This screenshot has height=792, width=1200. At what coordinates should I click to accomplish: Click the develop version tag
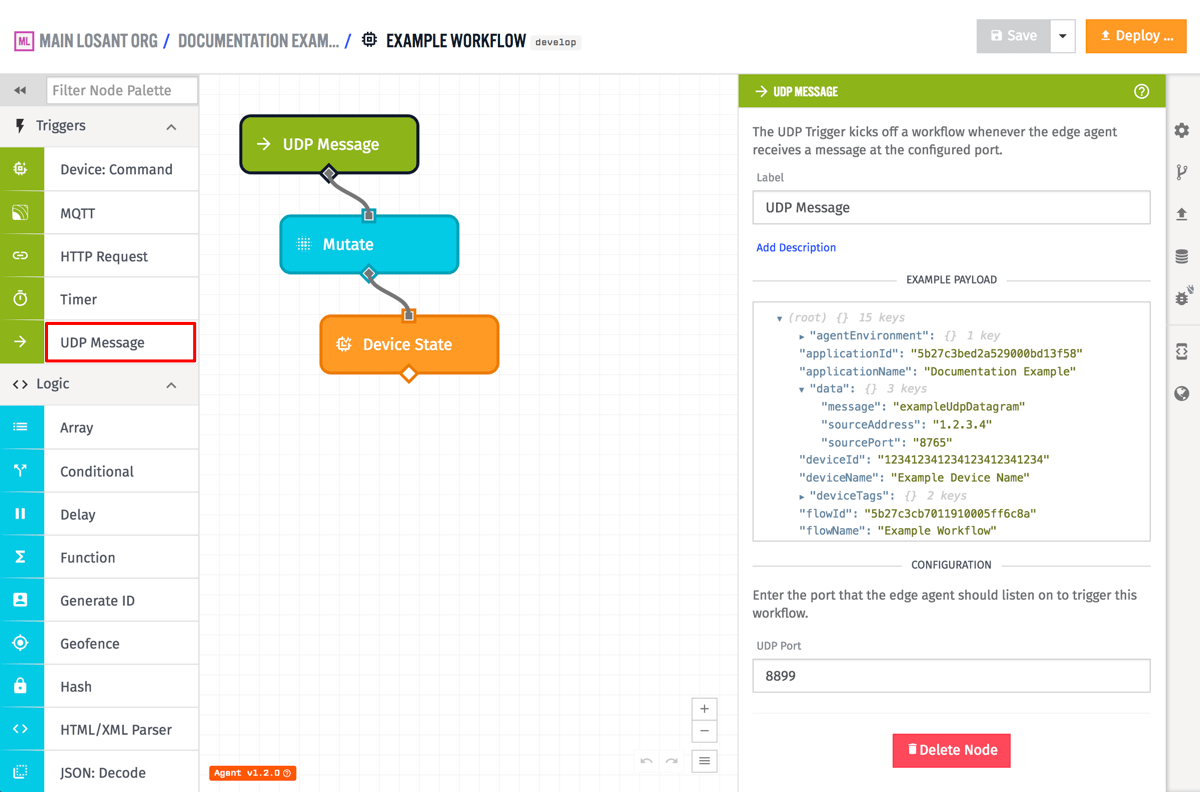tap(556, 42)
